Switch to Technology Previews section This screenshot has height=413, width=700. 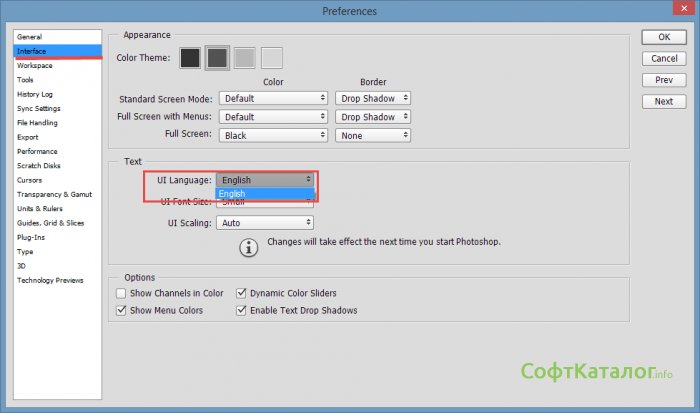pyautogui.click(x=50, y=280)
